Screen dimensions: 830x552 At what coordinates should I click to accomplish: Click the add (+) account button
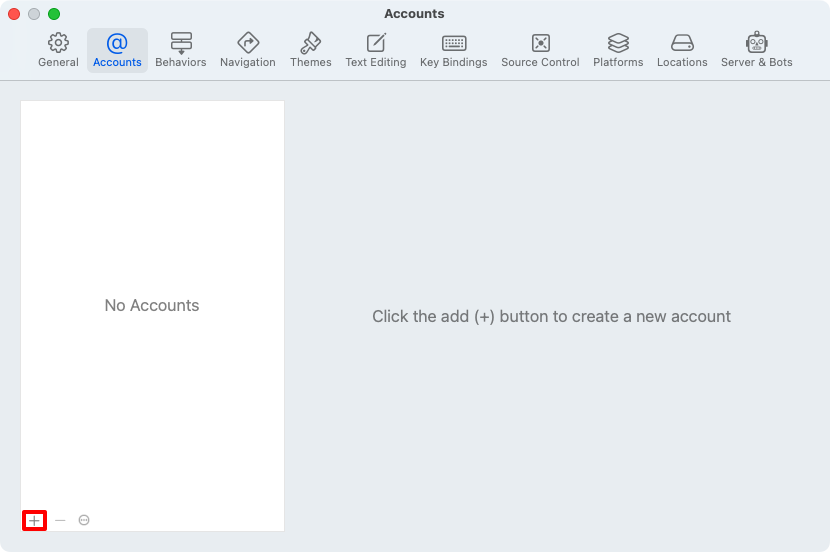[x=34, y=520]
